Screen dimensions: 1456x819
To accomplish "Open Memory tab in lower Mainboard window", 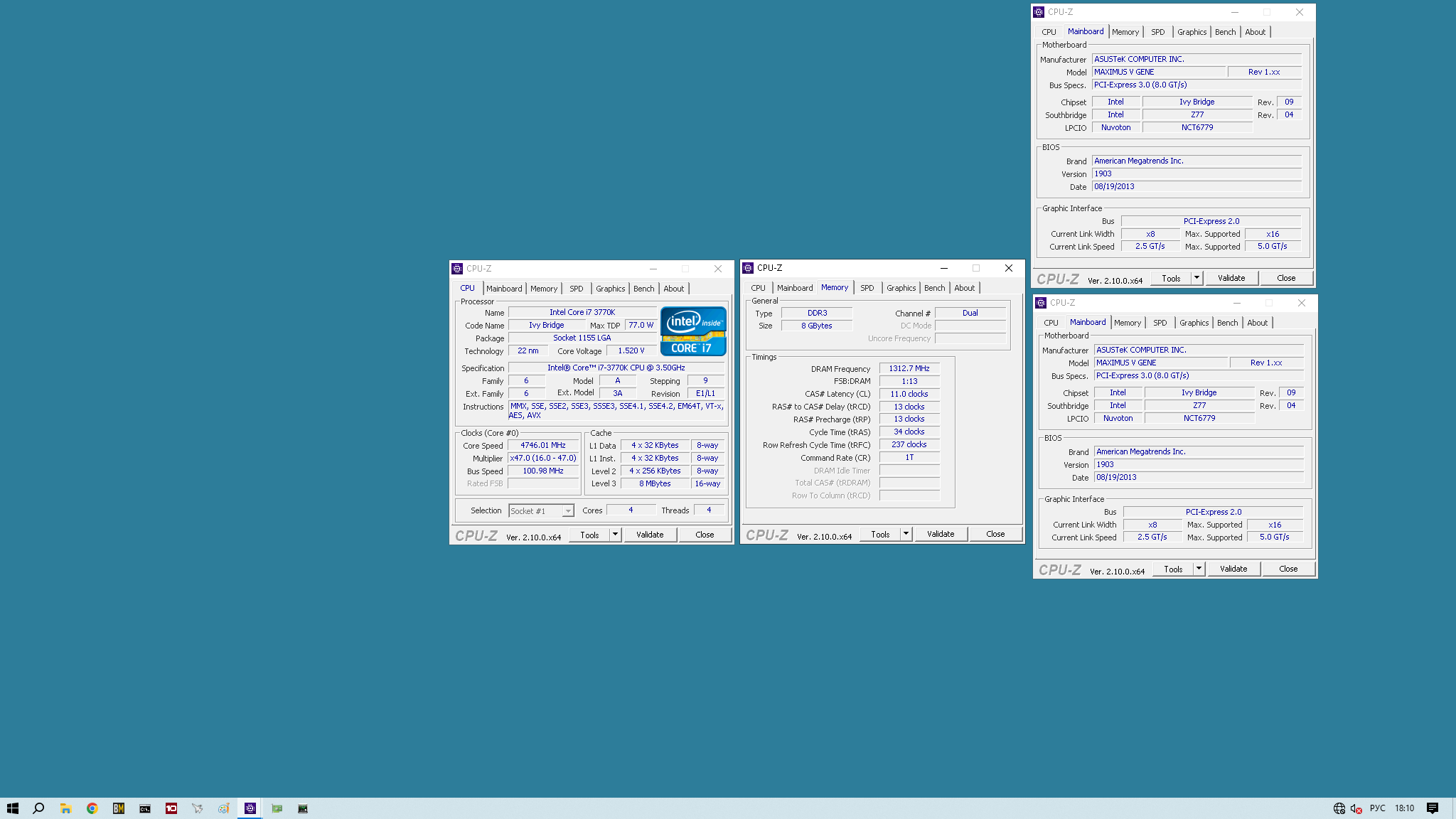I will (x=1128, y=323).
